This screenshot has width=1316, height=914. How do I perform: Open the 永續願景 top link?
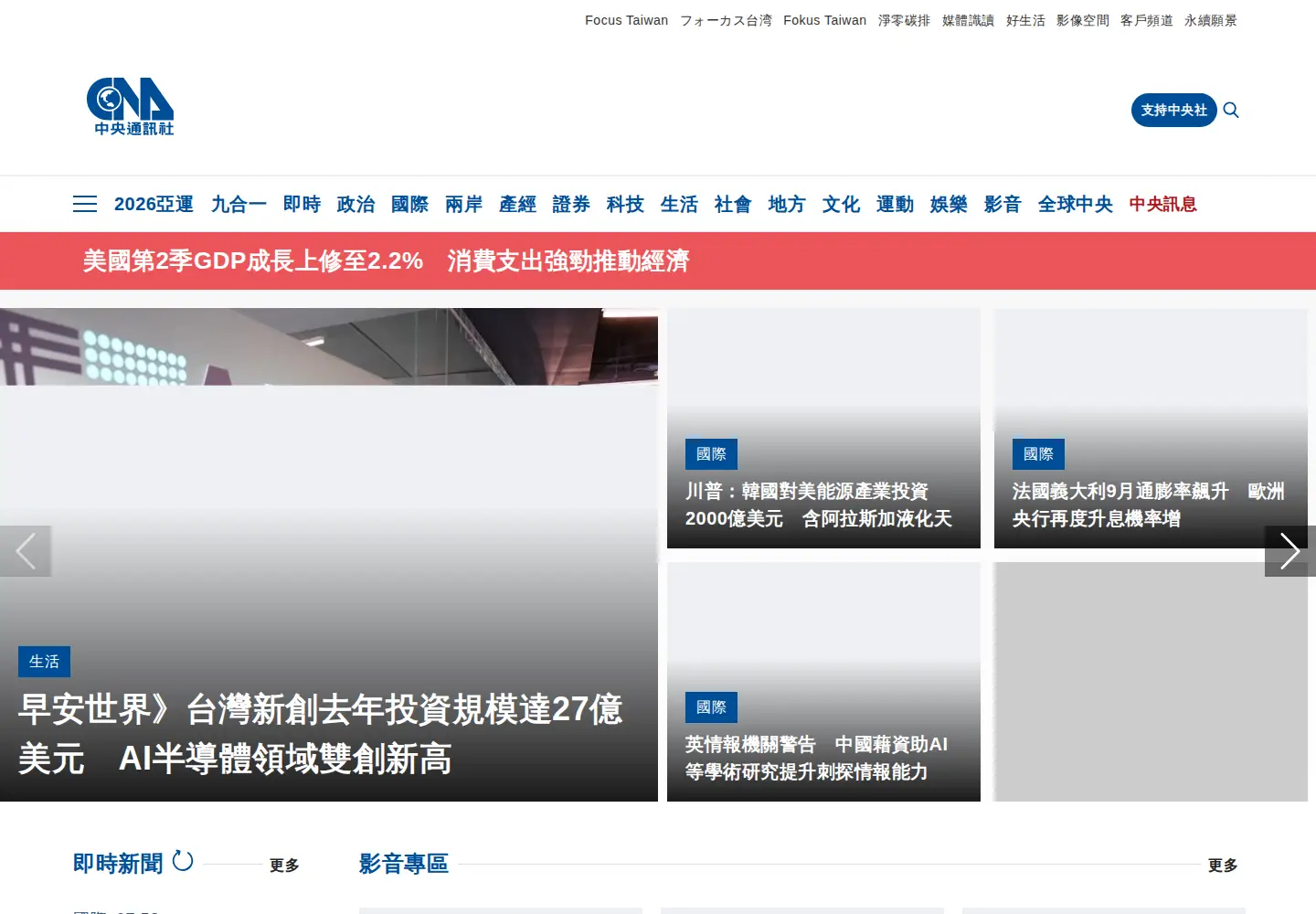pos(1211,20)
